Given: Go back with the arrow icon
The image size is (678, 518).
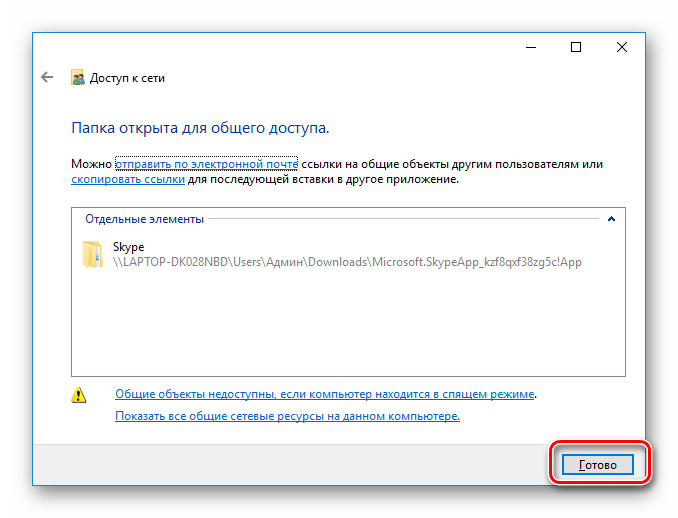Looking at the screenshot, I should coord(47,77).
